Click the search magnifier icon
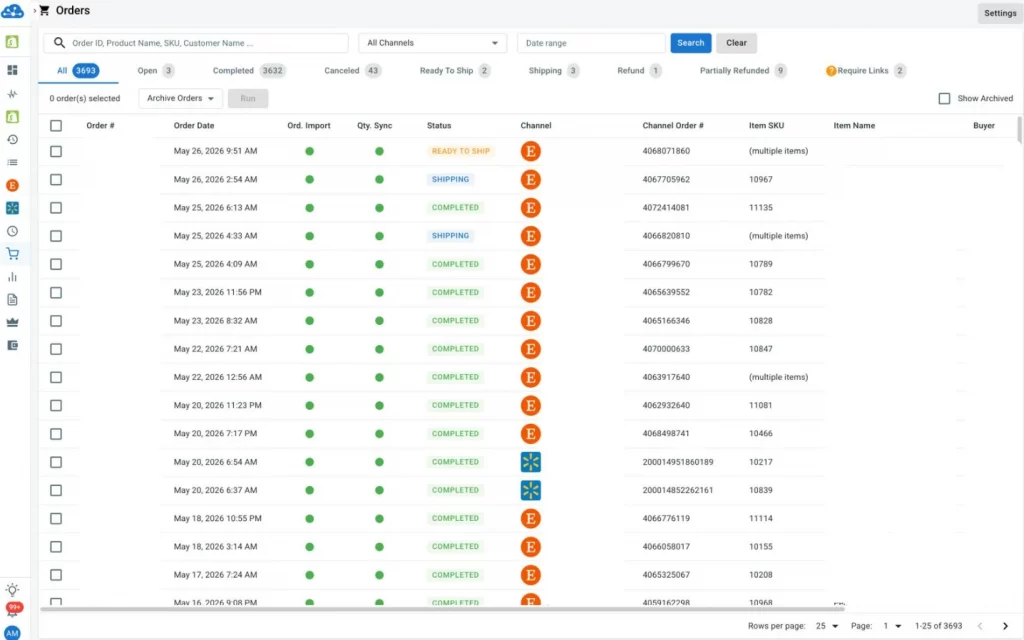This screenshot has height=640, width=1024. click(59, 42)
